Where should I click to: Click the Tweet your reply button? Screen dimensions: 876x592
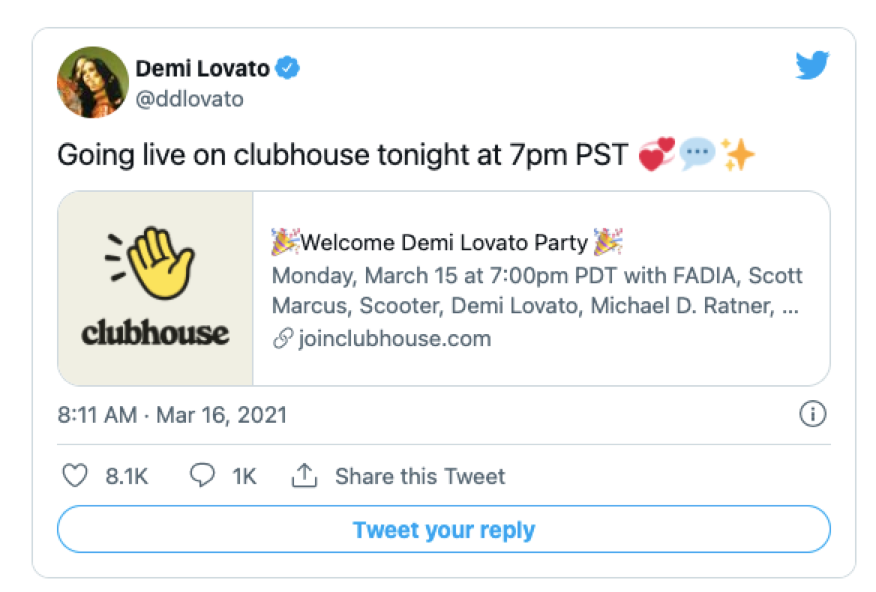444,530
